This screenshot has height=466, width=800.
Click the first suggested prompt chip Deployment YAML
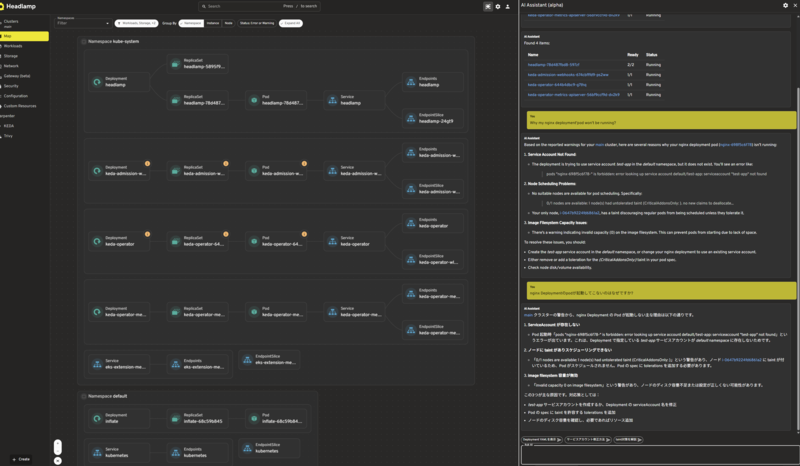click(542, 439)
